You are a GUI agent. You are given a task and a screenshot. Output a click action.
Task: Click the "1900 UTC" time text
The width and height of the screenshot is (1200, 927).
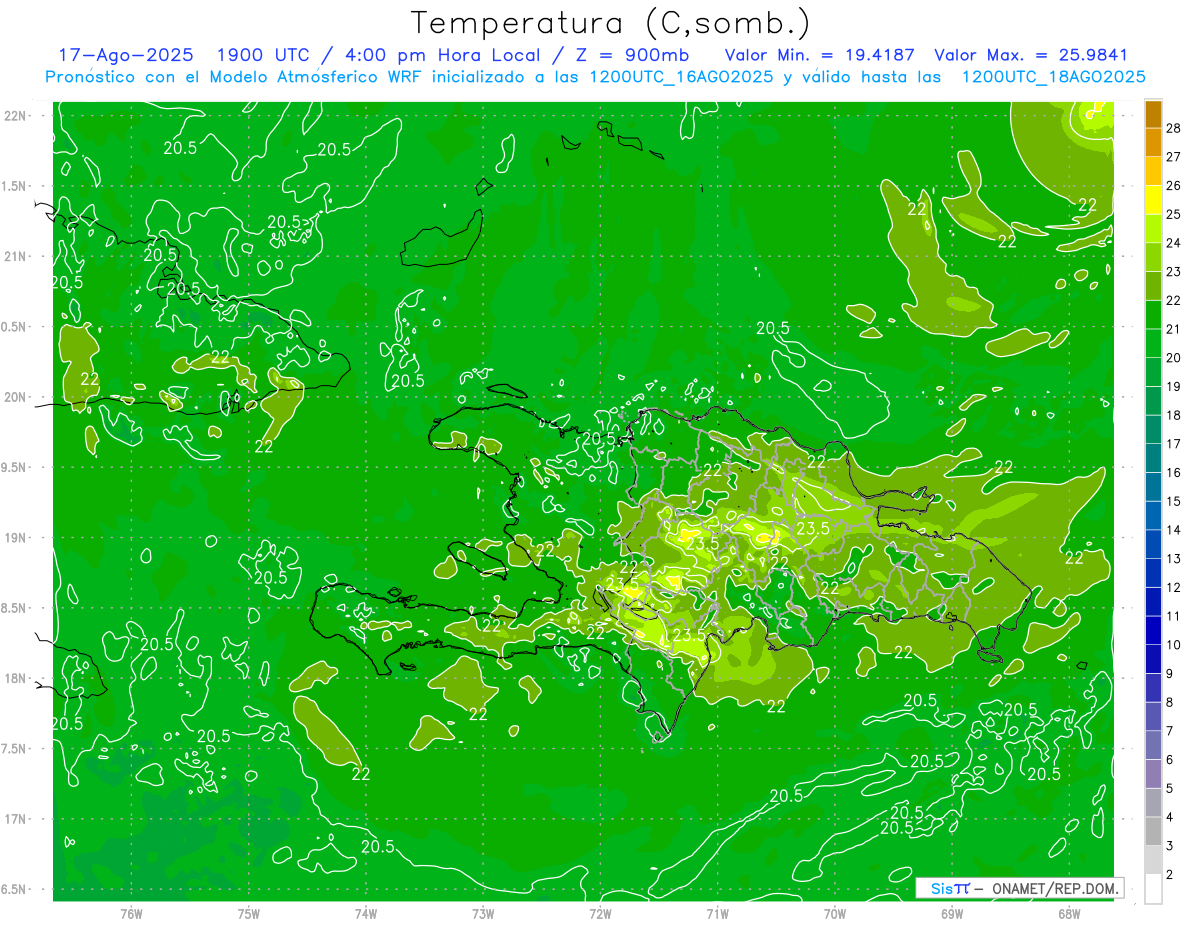tap(262, 55)
